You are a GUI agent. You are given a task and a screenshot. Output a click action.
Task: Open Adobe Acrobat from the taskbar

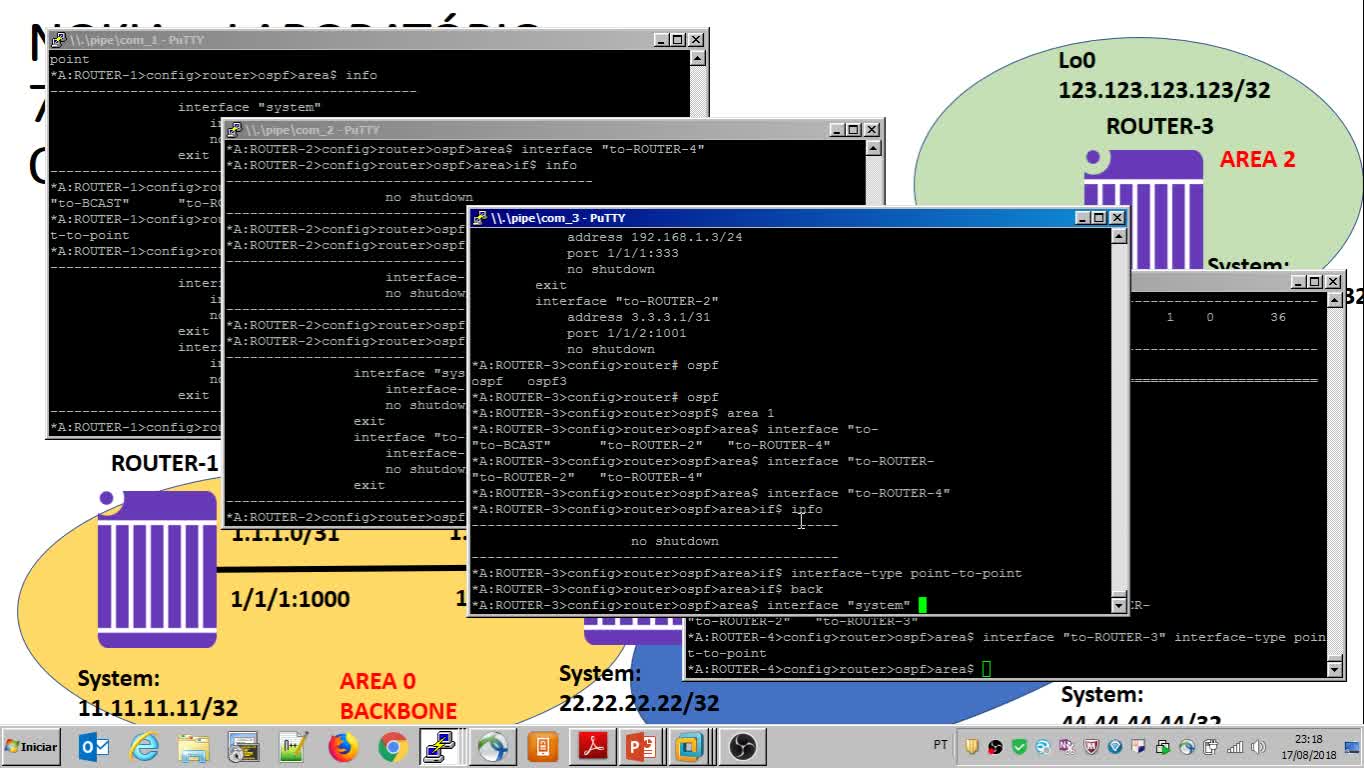coord(592,746)
